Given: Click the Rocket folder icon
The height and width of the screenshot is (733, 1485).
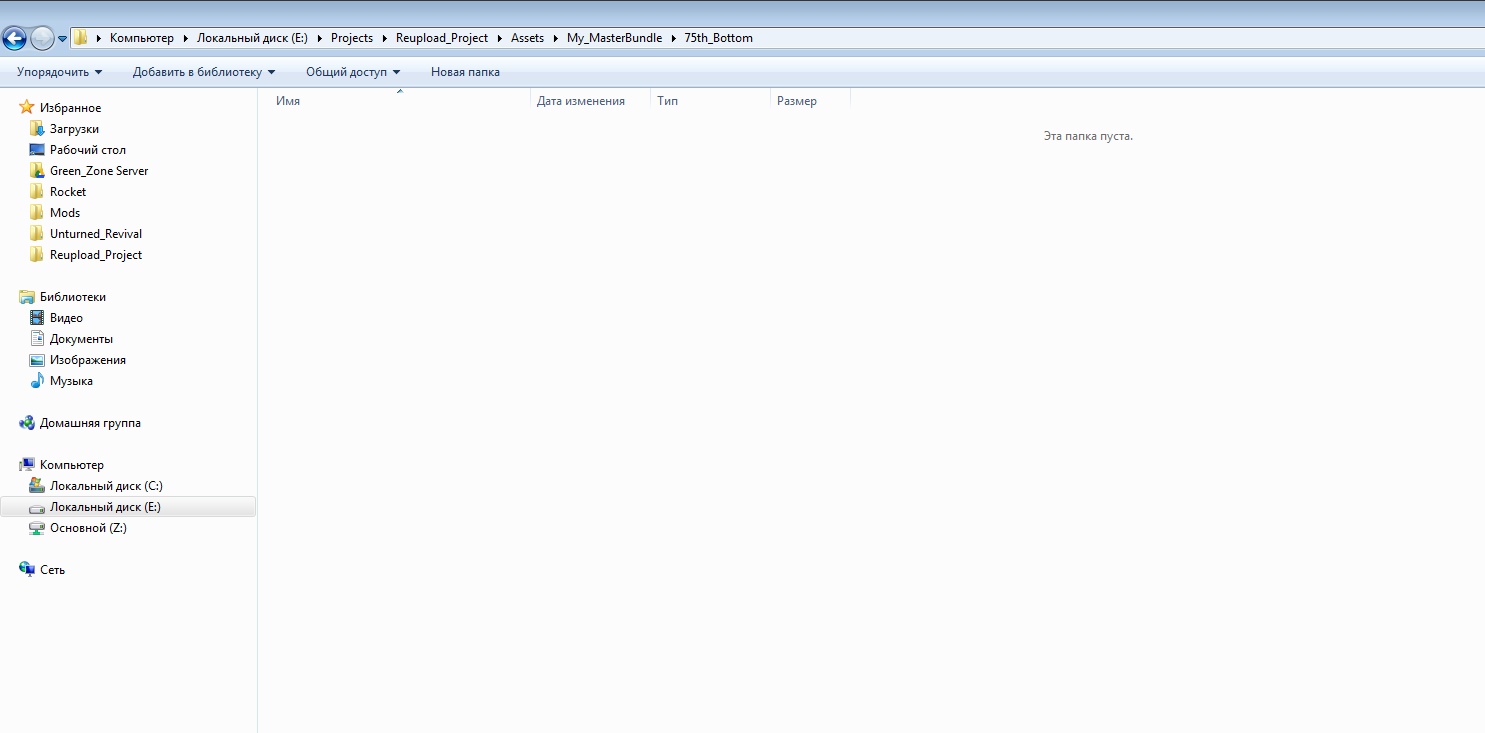Looking at the screenshot, I should click(x=37, y=192).
